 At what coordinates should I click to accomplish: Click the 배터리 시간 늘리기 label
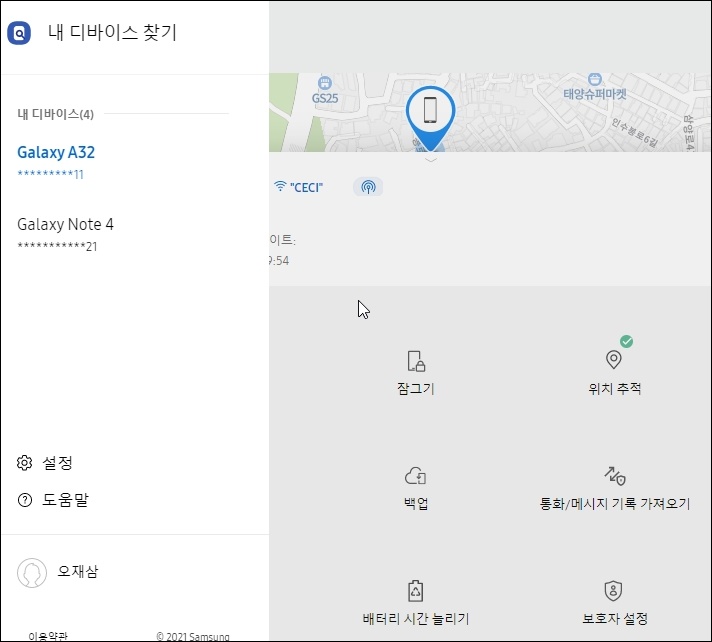416,618
